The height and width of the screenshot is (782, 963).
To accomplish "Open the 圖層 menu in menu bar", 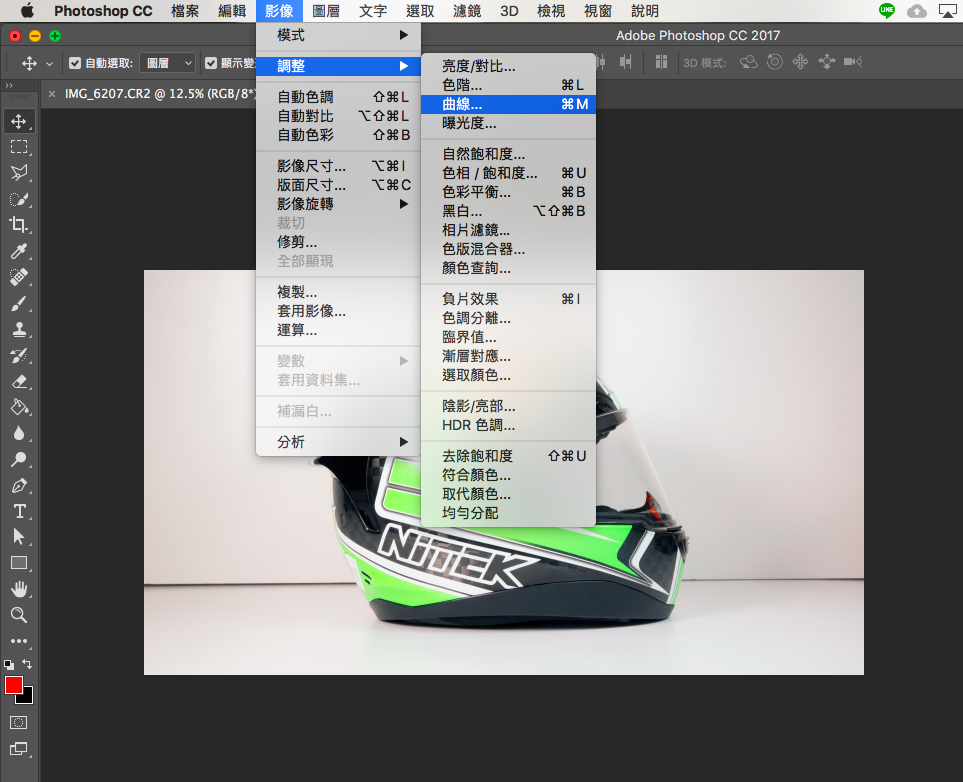I will click(326, 11).
